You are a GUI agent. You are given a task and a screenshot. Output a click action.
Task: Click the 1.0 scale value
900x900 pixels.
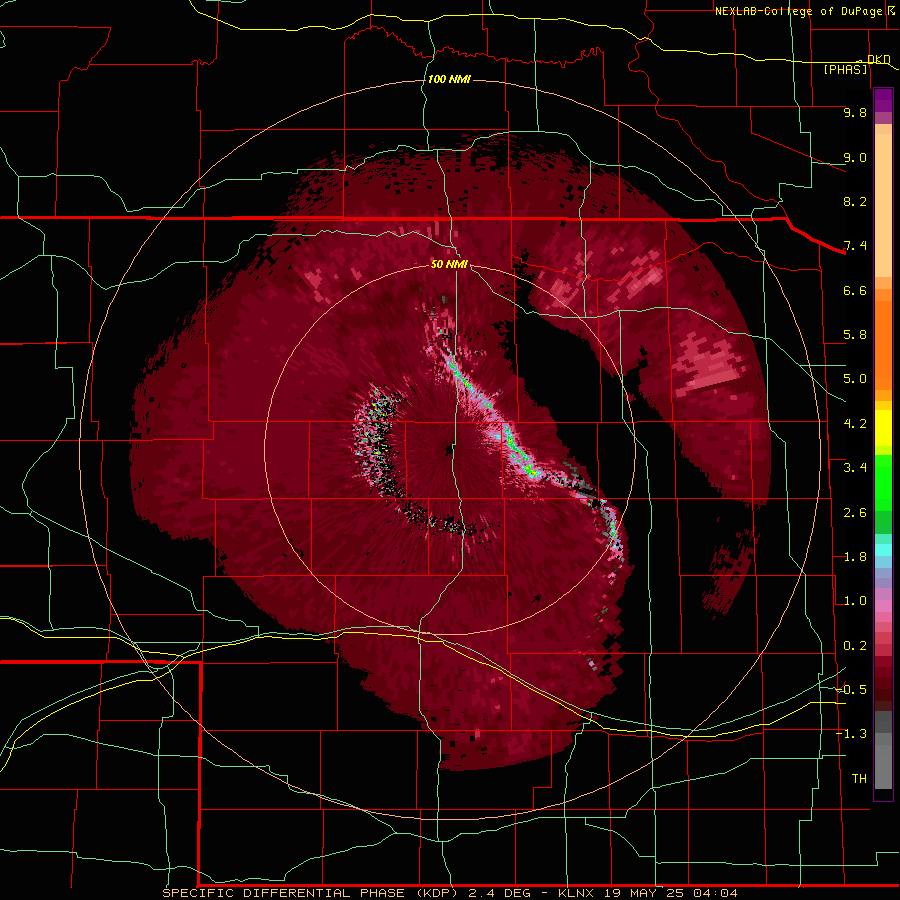click(855, 601)
